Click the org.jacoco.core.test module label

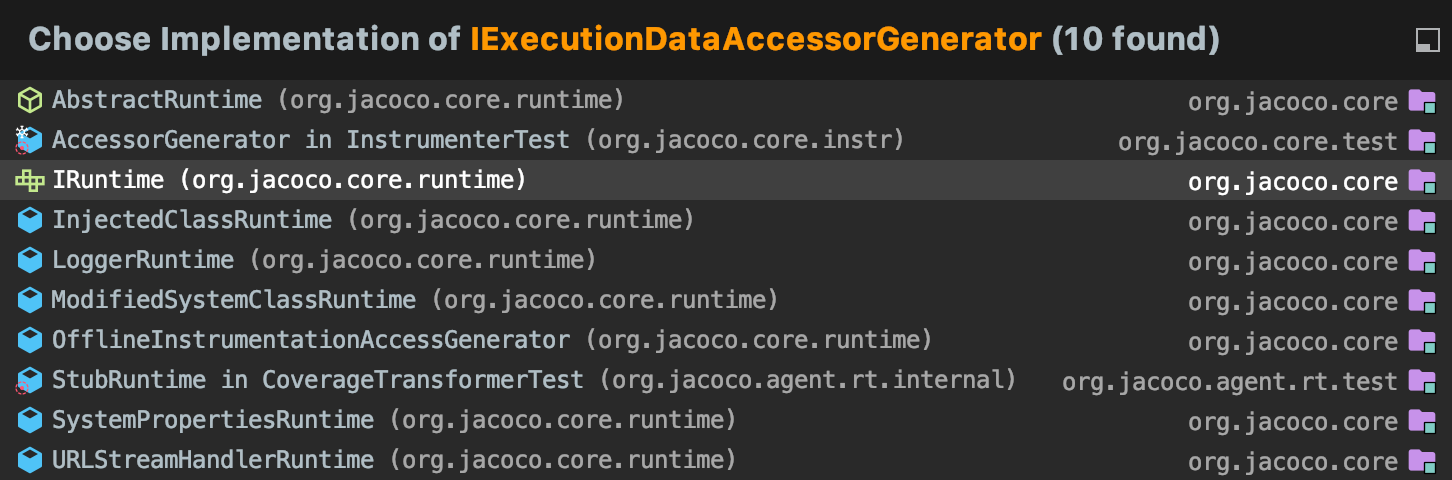point(1257,142)
